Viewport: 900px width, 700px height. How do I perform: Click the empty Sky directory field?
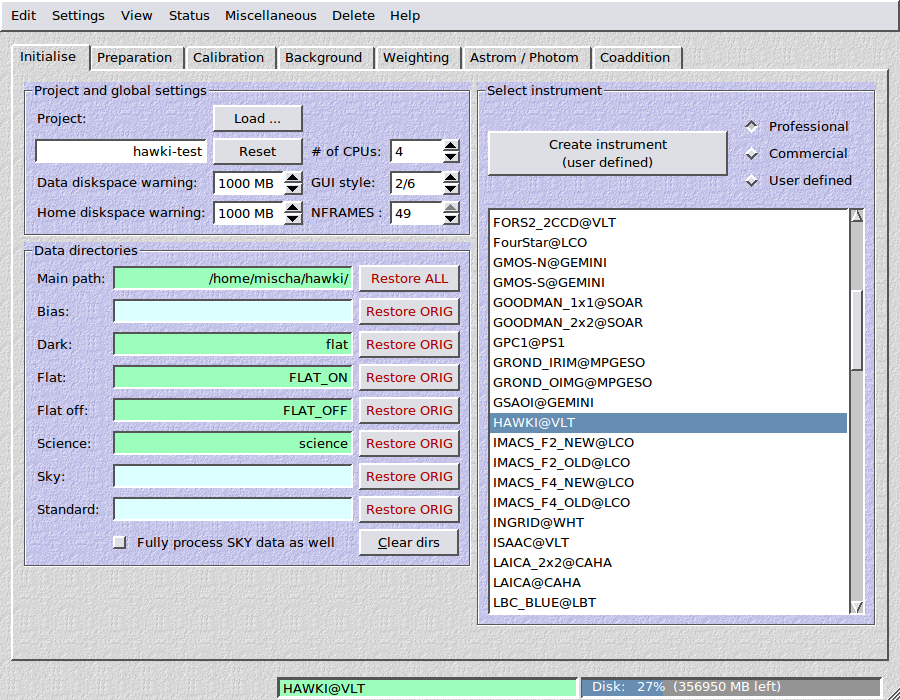tap(233, 476)
